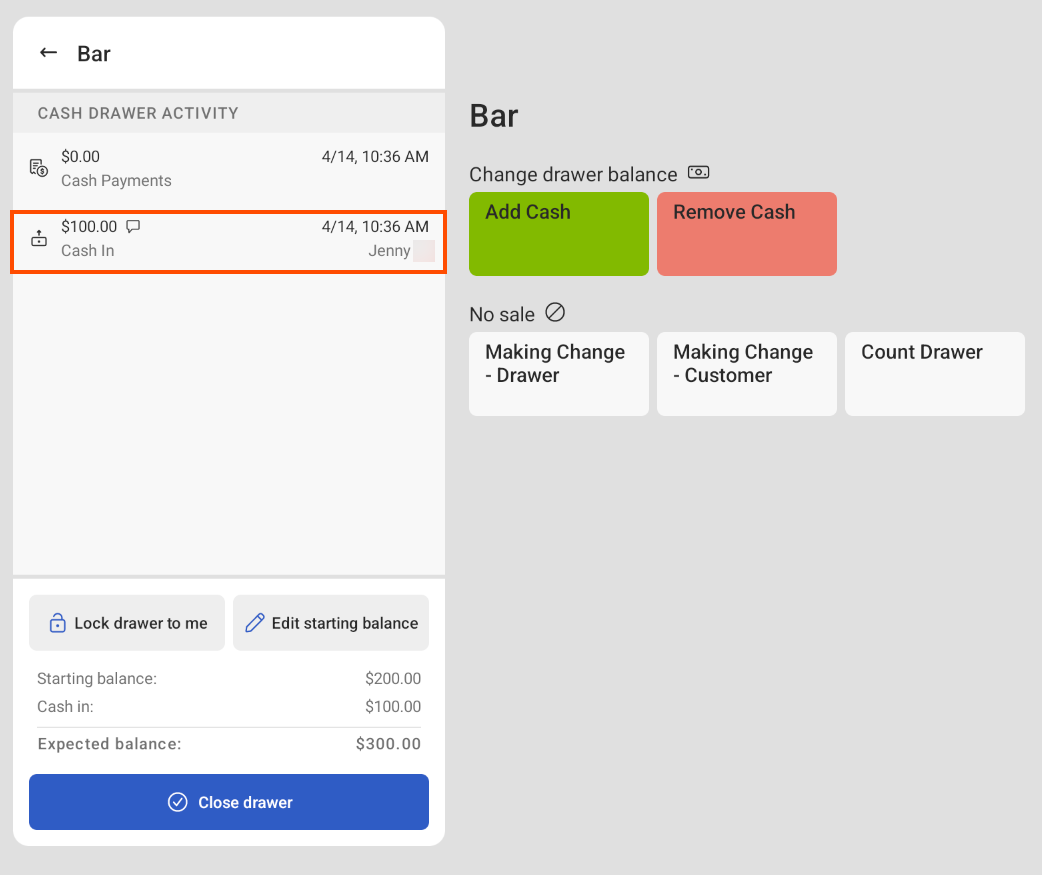This screenshot has width=1042, height=875.
Task: Click Lock drawer to me
Action: [127, 623]
